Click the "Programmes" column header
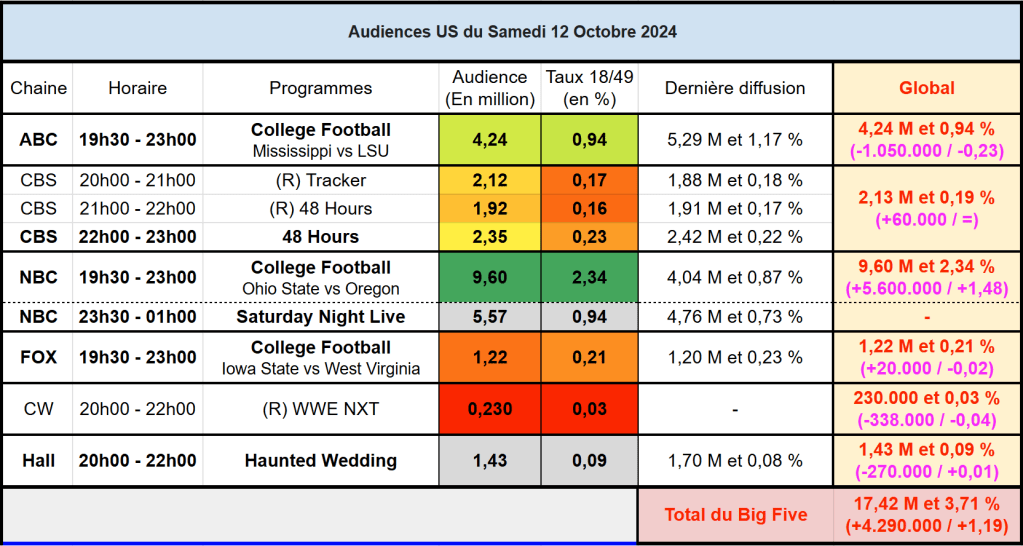 click(x=320, y=88)
